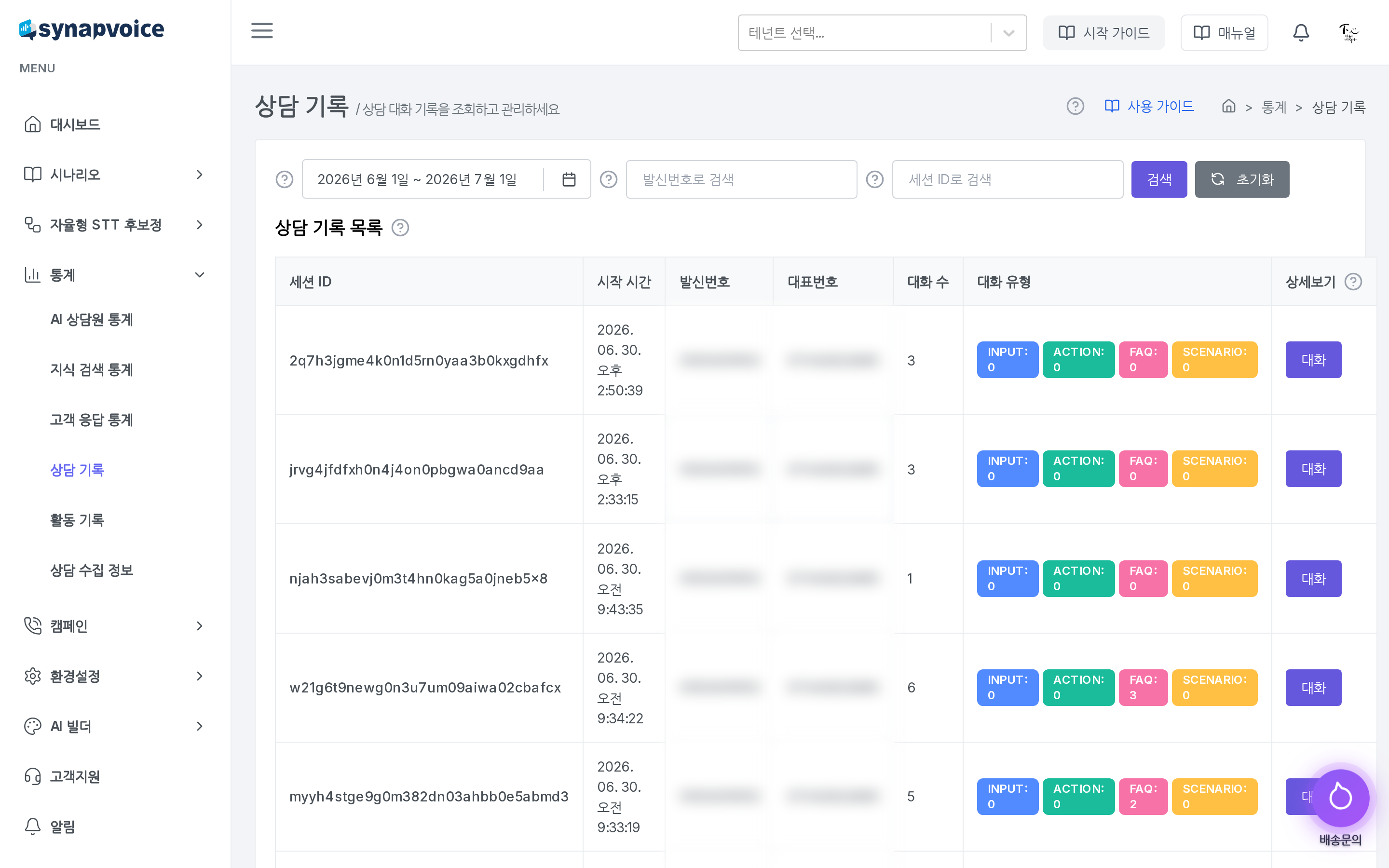
Task: Expand the 시나리오 submenu chevron
Action: pos(199,175)
